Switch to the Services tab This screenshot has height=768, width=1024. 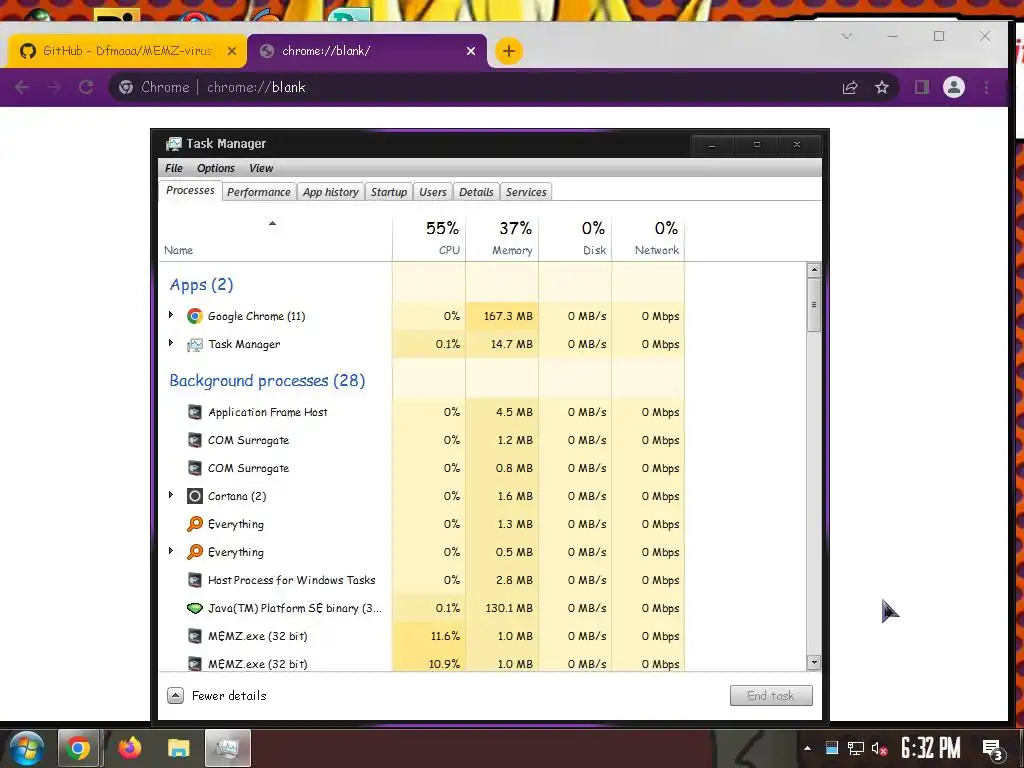526,192
